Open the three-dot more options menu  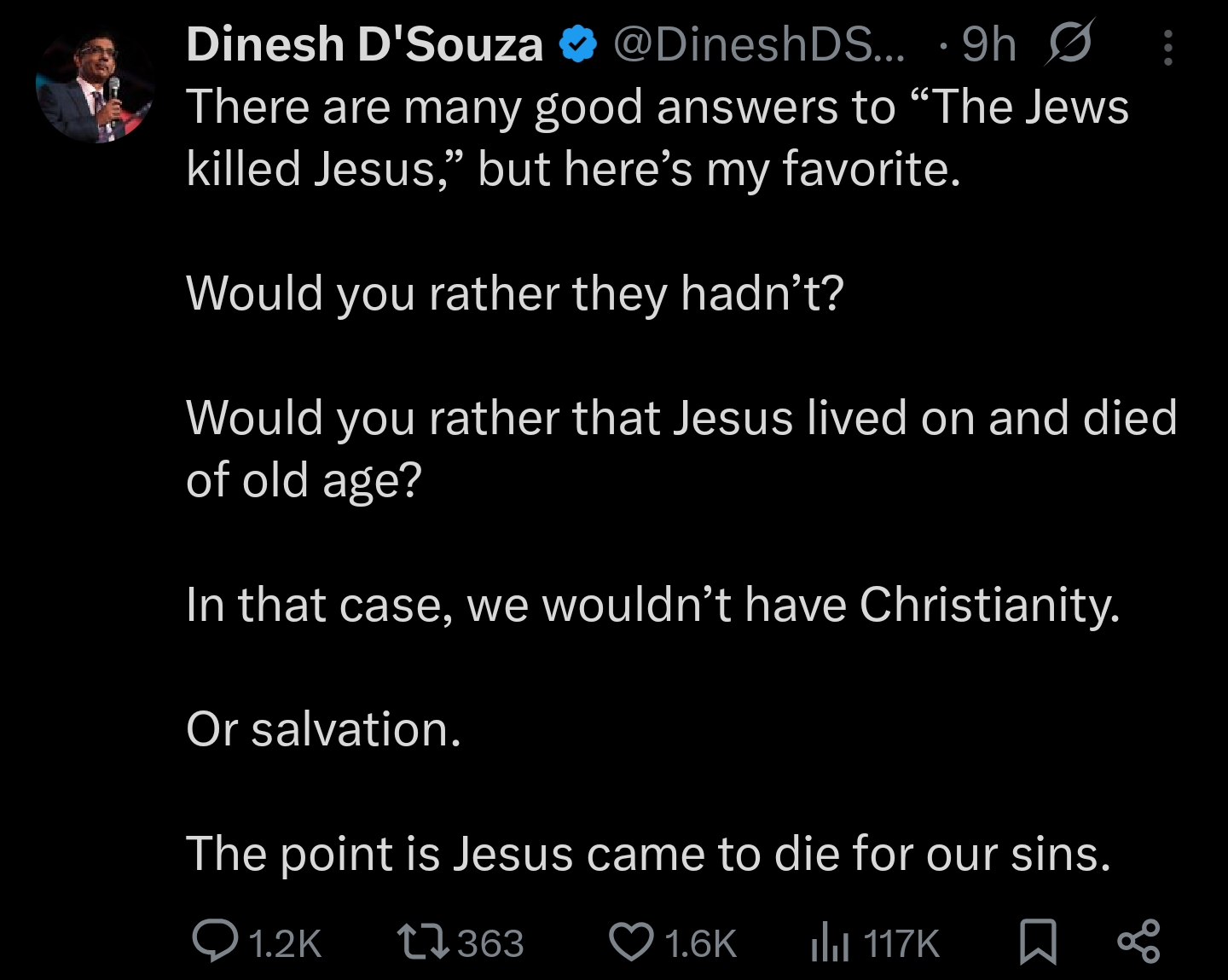click(x=1168, y=48)
